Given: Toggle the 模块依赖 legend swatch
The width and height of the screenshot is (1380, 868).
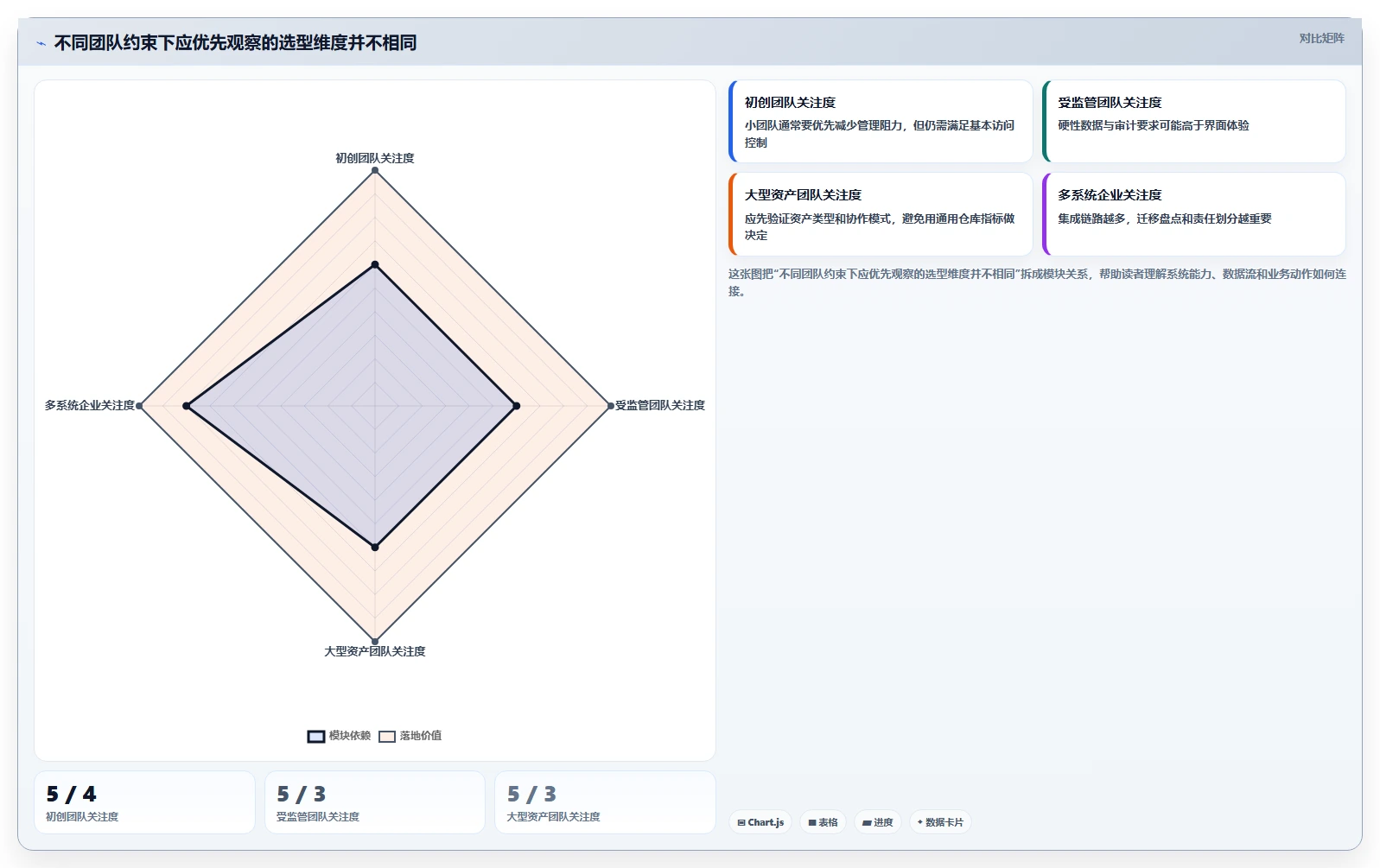Looking at the screenshot, I should pos(316,737).
